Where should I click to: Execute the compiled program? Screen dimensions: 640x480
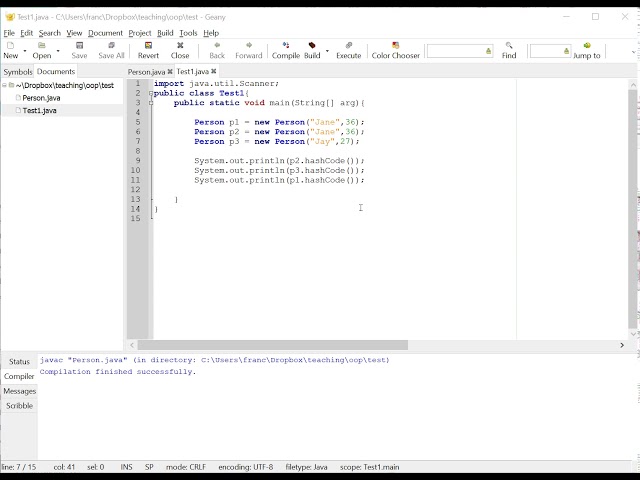coord(349,50)
